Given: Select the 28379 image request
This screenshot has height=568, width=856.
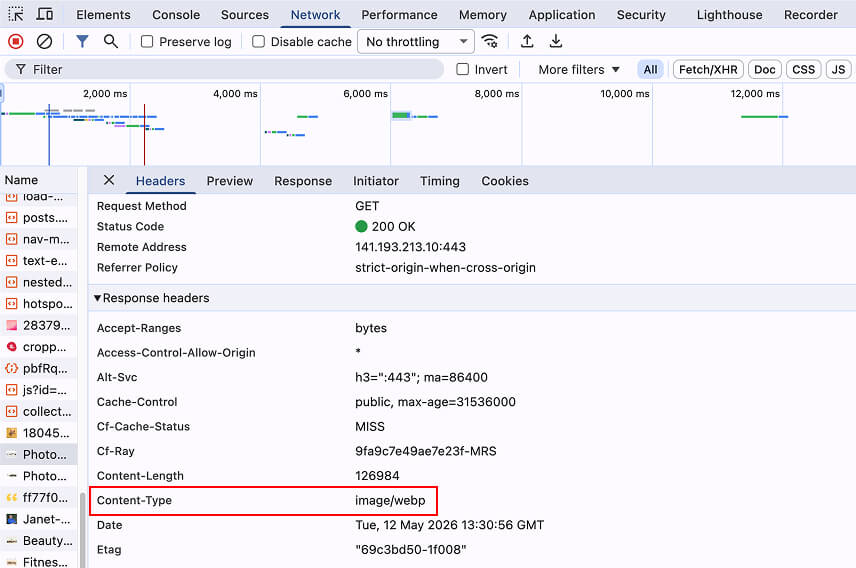Looking at the screenshot, I should coord(38,326).
